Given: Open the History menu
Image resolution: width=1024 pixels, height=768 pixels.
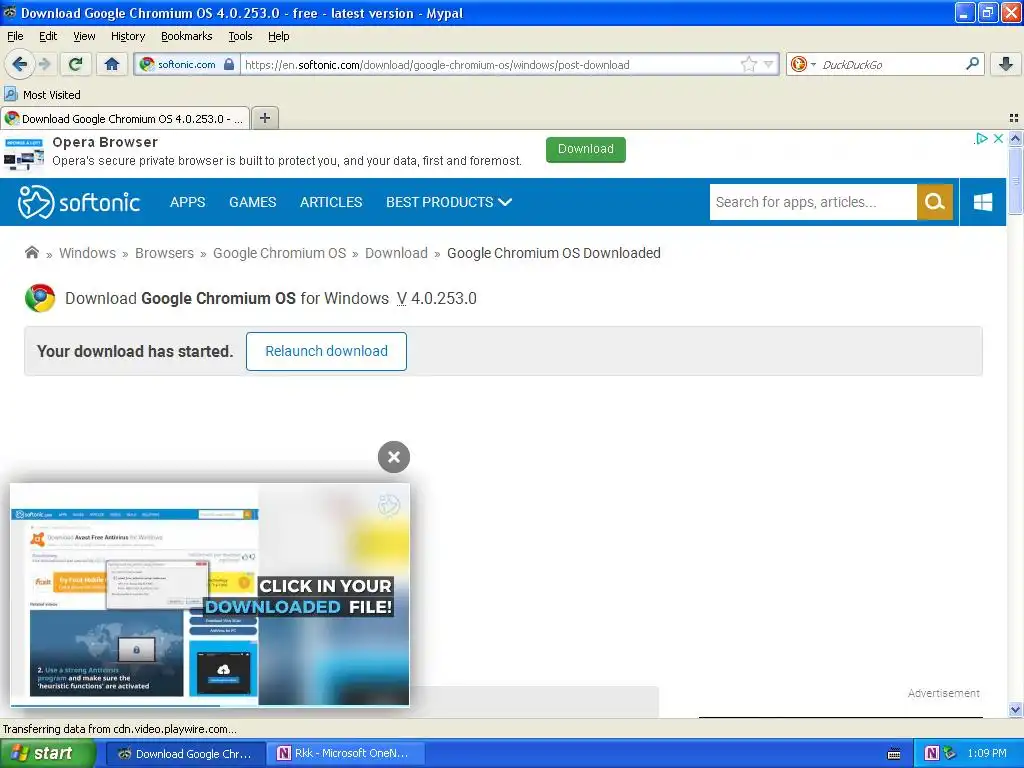Looking at the screenshot, I should click(128, 37).
